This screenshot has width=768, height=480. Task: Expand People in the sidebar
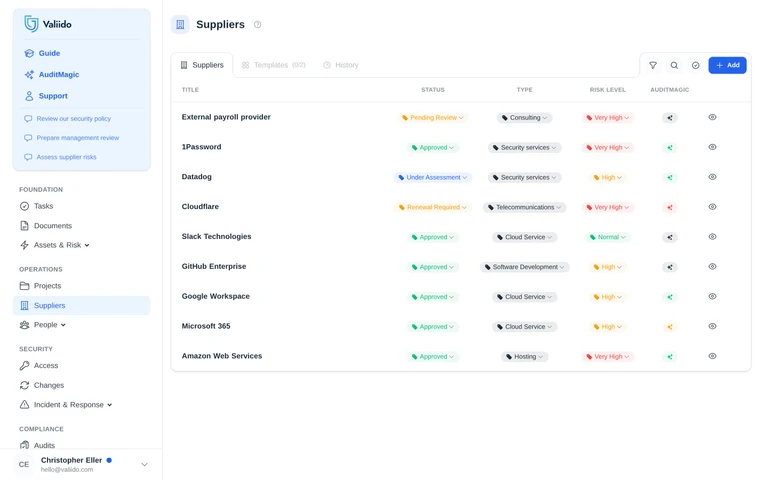(x=42, y=325)
